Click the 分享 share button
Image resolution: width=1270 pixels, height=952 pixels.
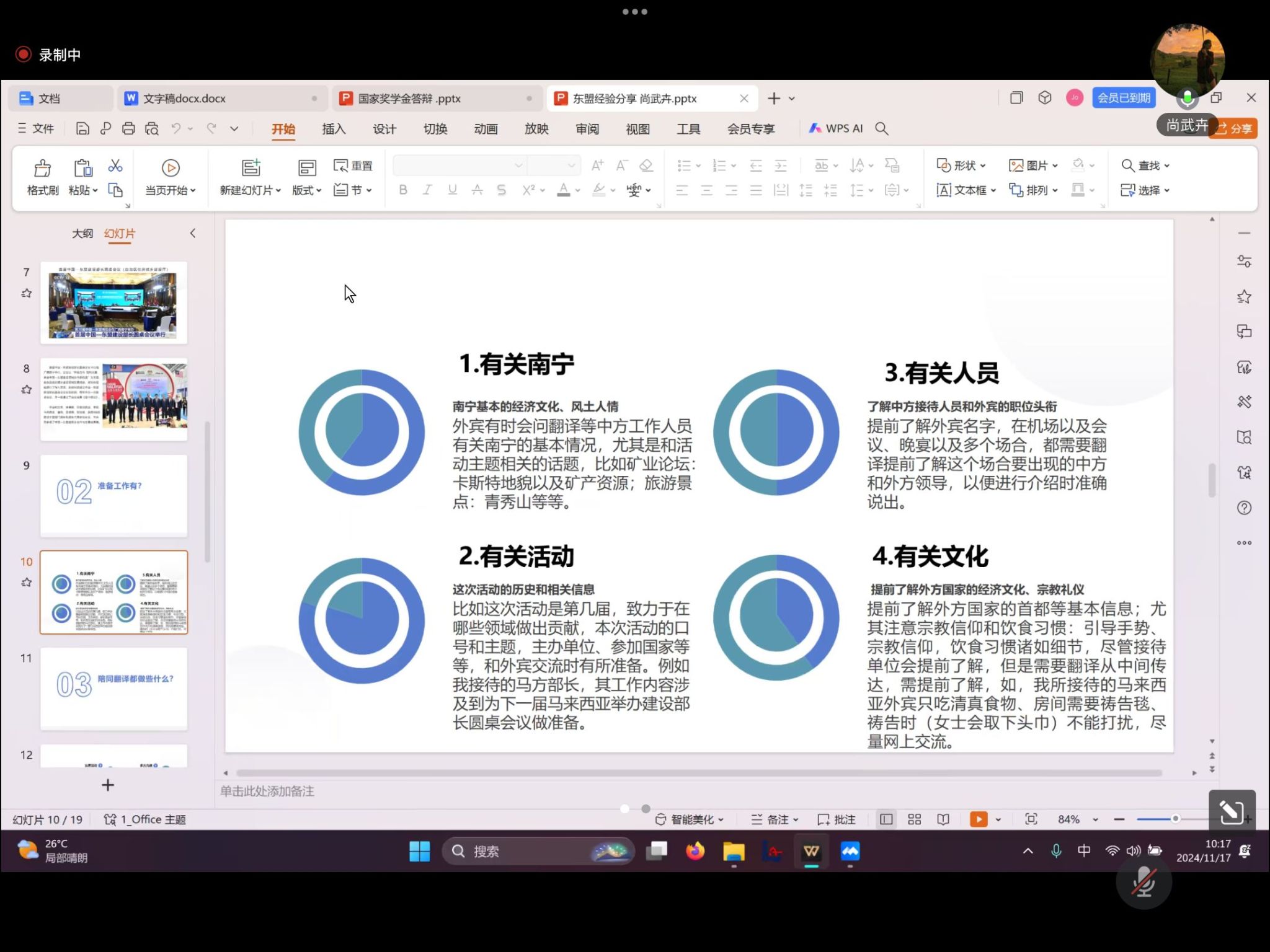(x=1233, y=128)
